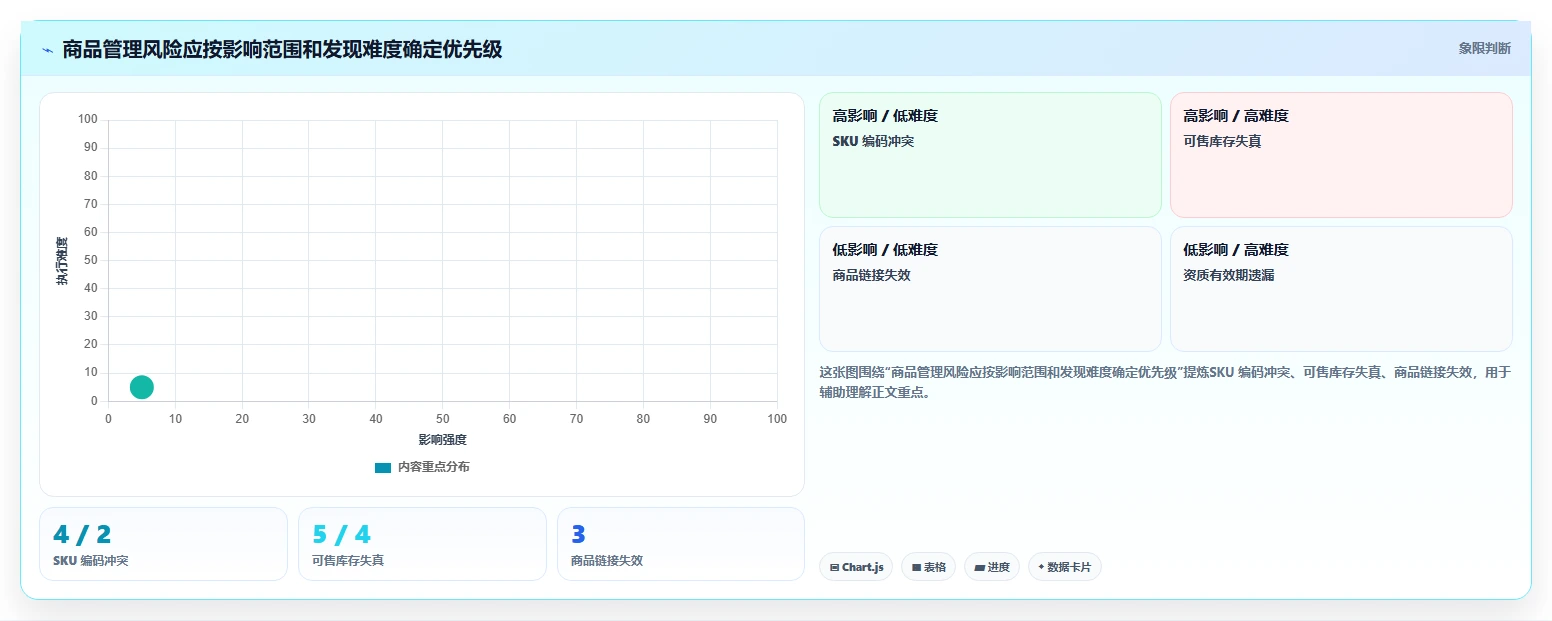Click the SKU 编码冲突 text in green card

click(873, 141)
